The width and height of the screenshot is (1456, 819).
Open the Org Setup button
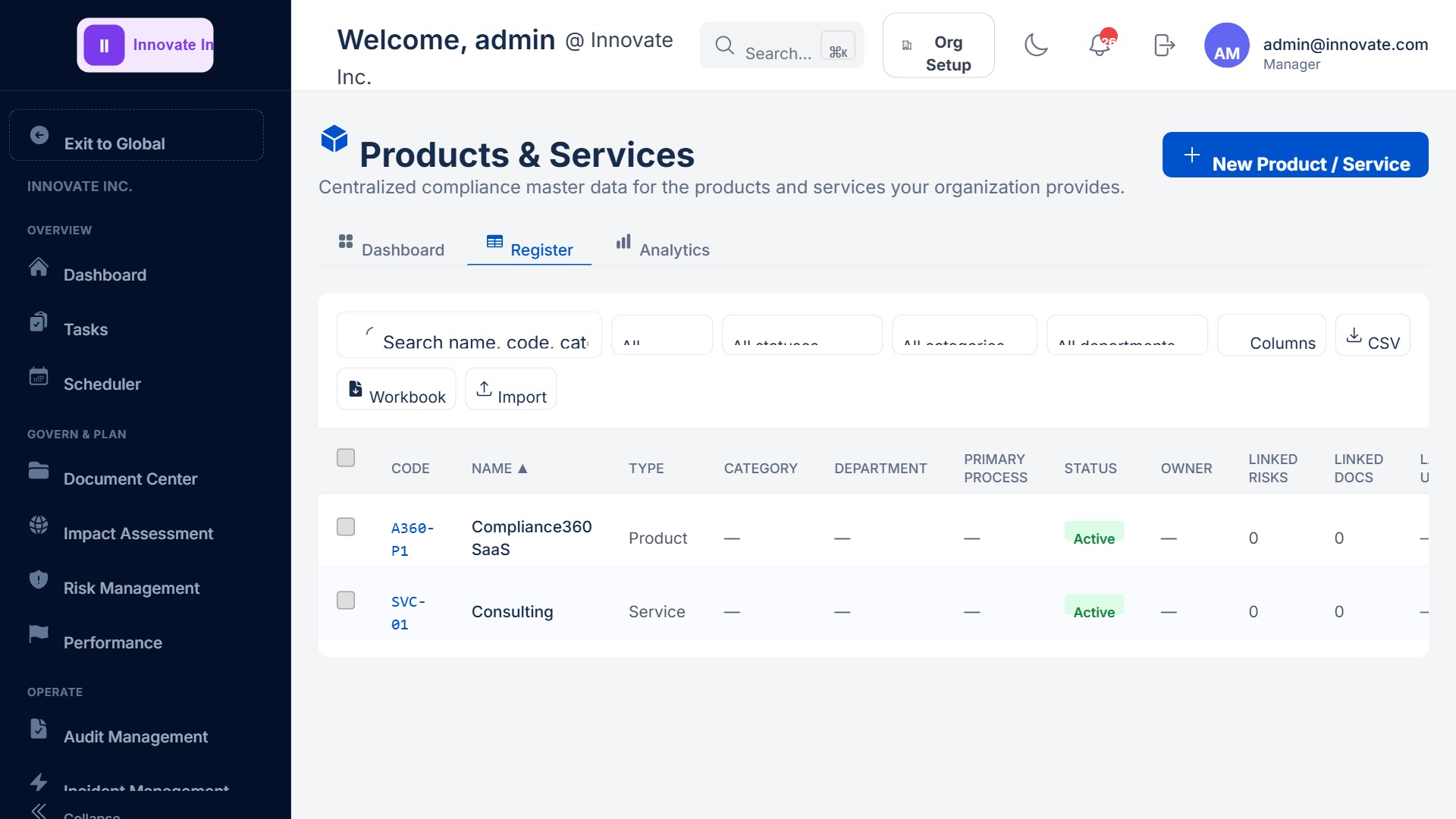pyautogui.click(x=938, y=45)
